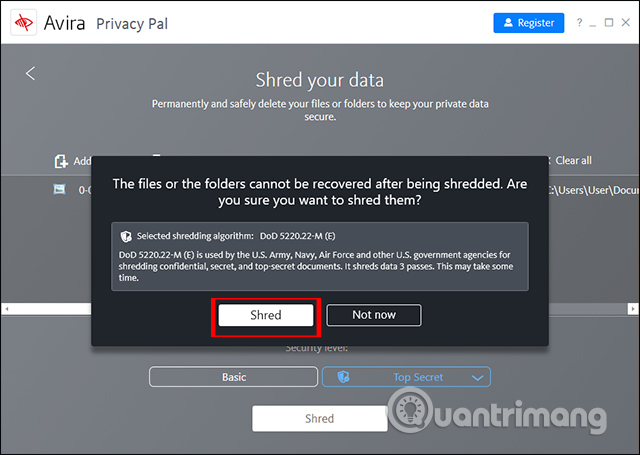Choose Not now in the dialog
Viewport: 640px width, 455px height.
374,315
